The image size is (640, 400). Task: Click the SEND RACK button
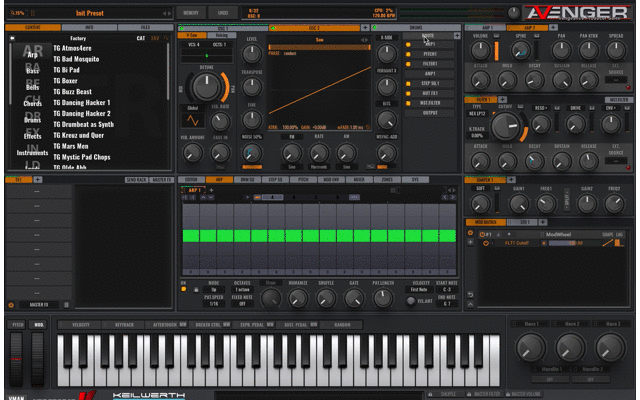pyautogui.click(x=136, y=180)
